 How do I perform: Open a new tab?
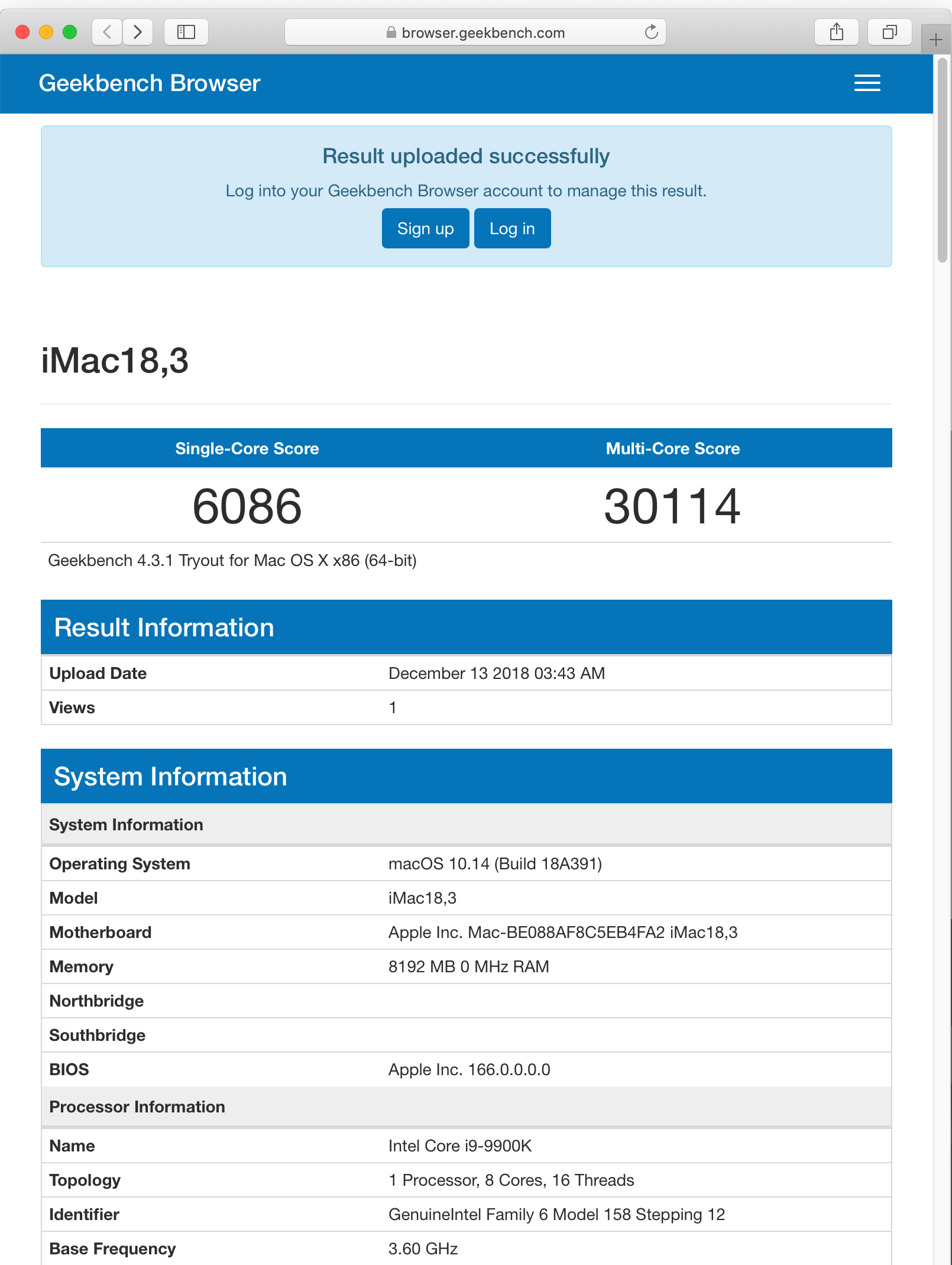pyautogui.click(x=936, y=40)
